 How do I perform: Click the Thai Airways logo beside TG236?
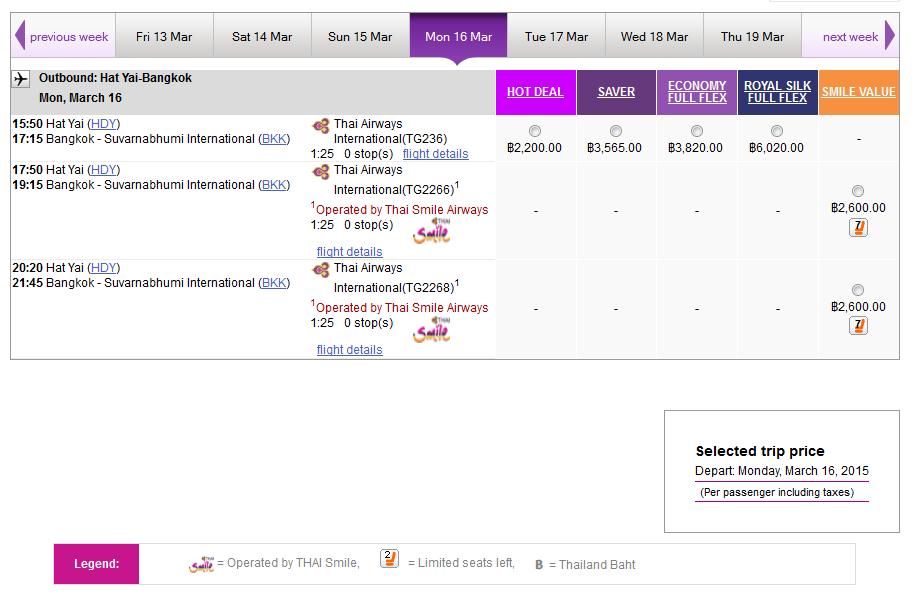coord(321,125)
